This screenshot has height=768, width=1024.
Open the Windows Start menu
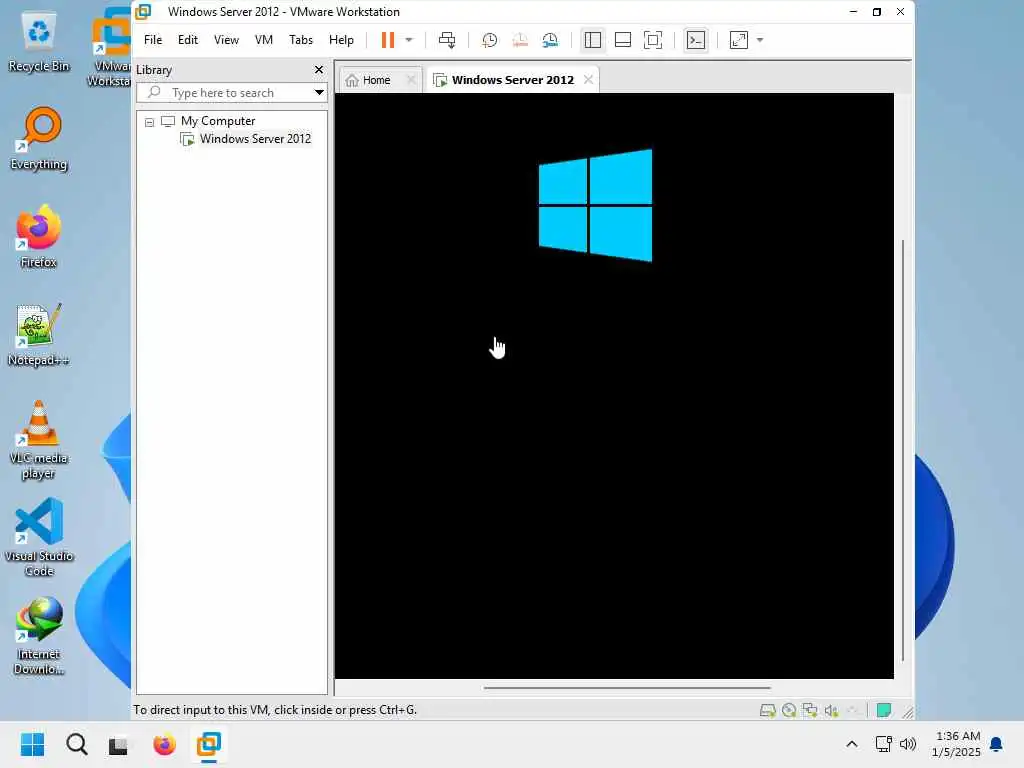click(x=33, y=744)
